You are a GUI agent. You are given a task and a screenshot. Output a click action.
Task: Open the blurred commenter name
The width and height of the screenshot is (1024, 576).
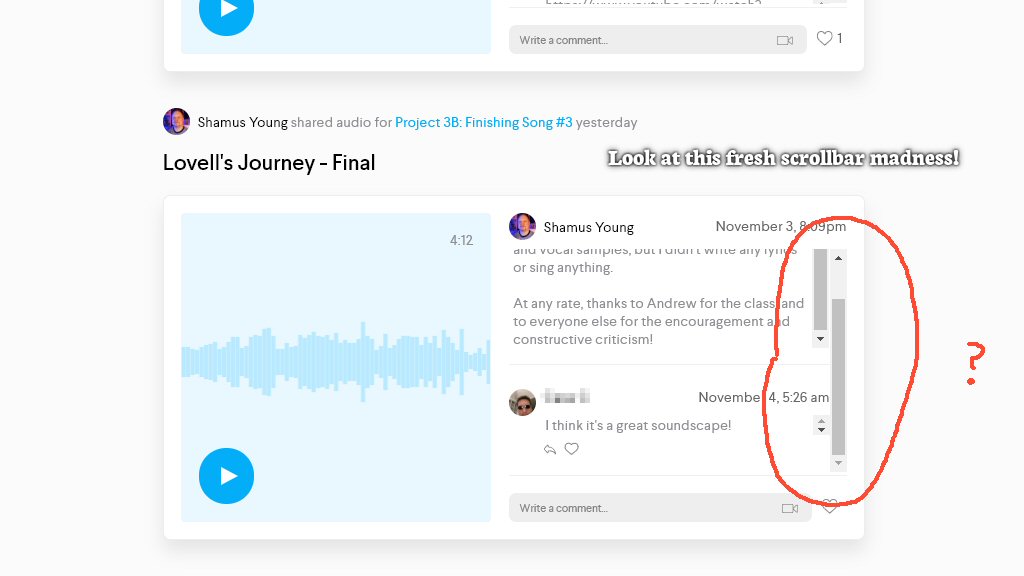[x=566, y=396]
